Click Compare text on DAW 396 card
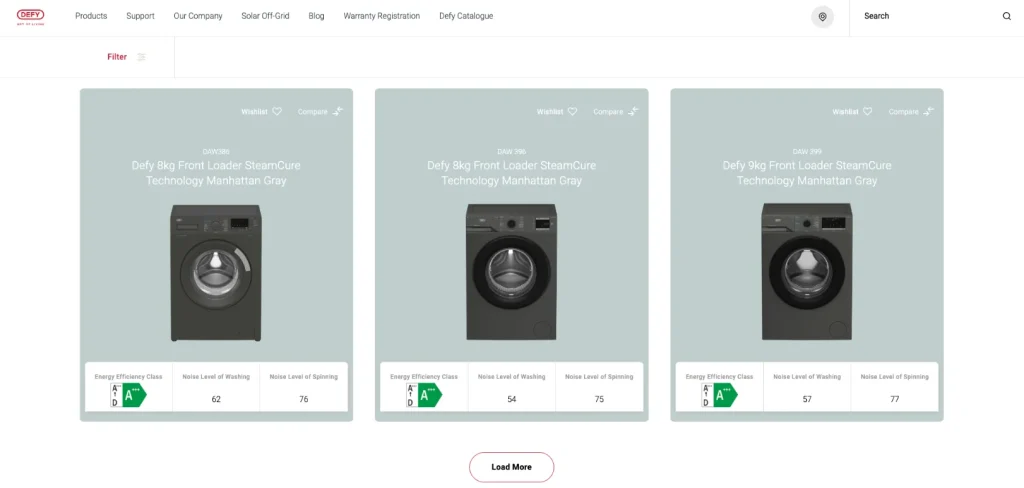This screenshot has width=1024, height=488. coord(608,112)
